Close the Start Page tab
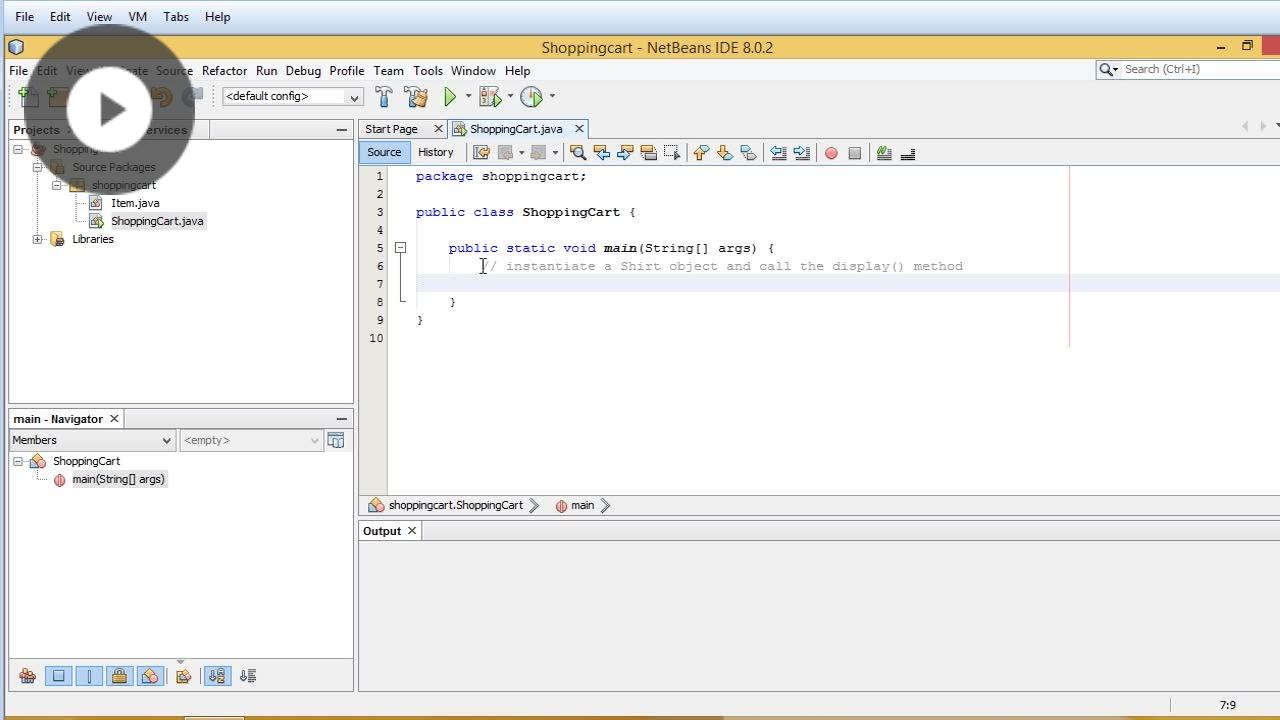 (437, 129)
